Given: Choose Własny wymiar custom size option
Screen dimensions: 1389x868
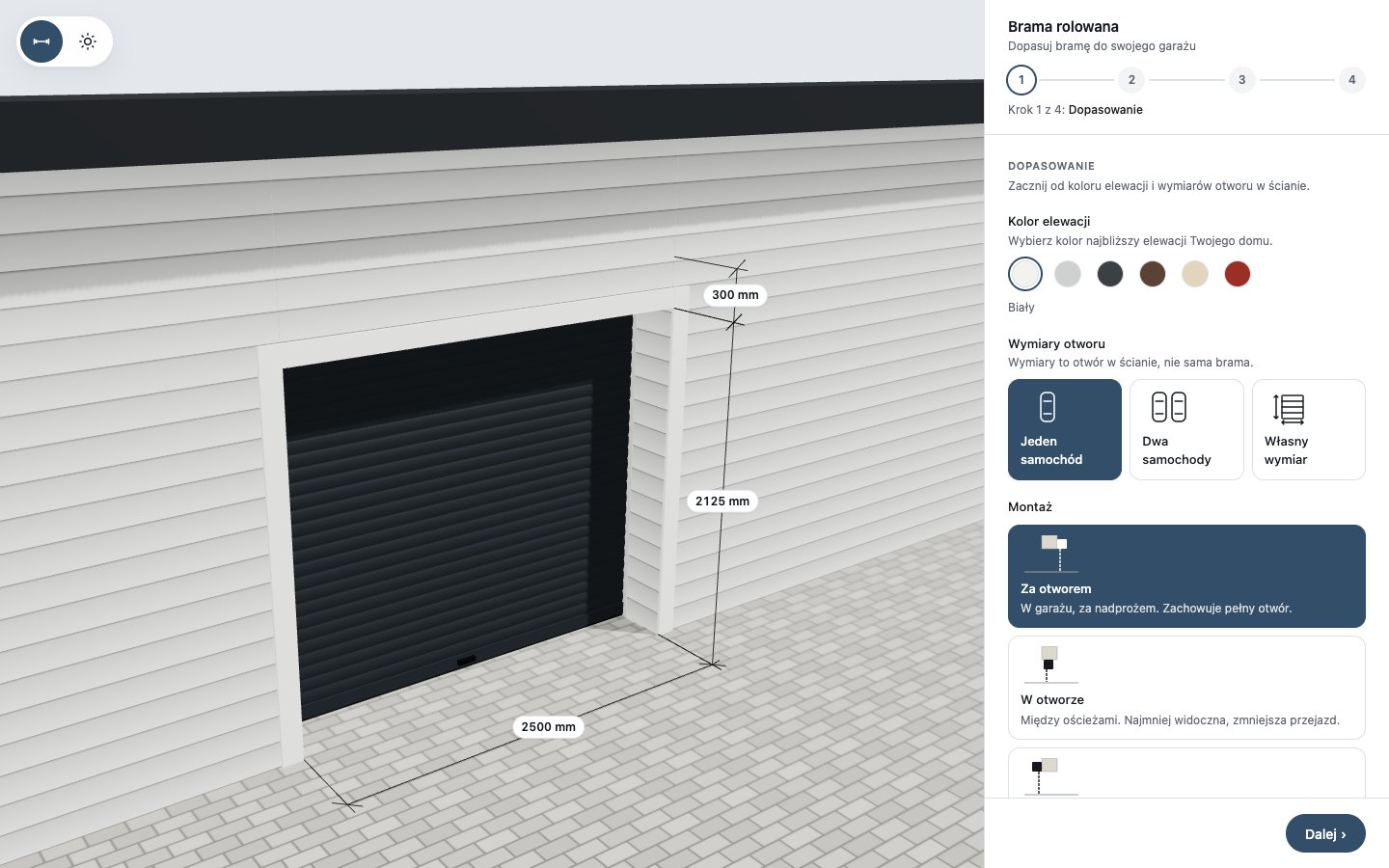Looking at the screenshot, I should (x=1309, y=429).
